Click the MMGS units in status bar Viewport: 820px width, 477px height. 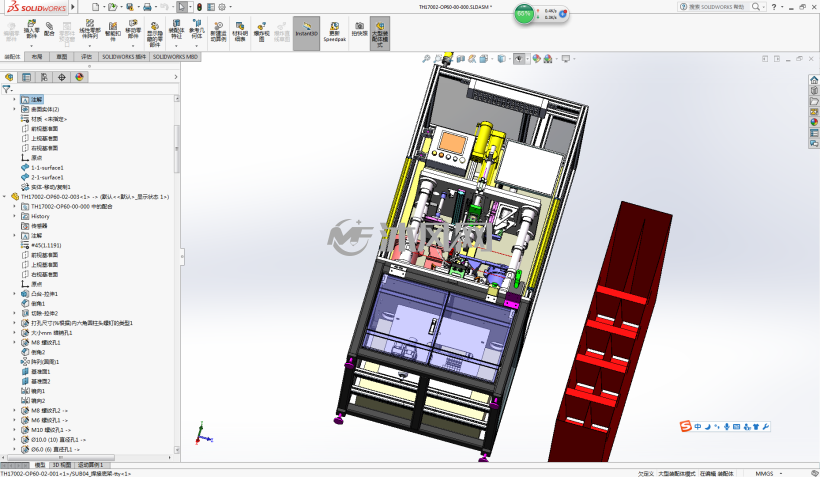point(764,473)
